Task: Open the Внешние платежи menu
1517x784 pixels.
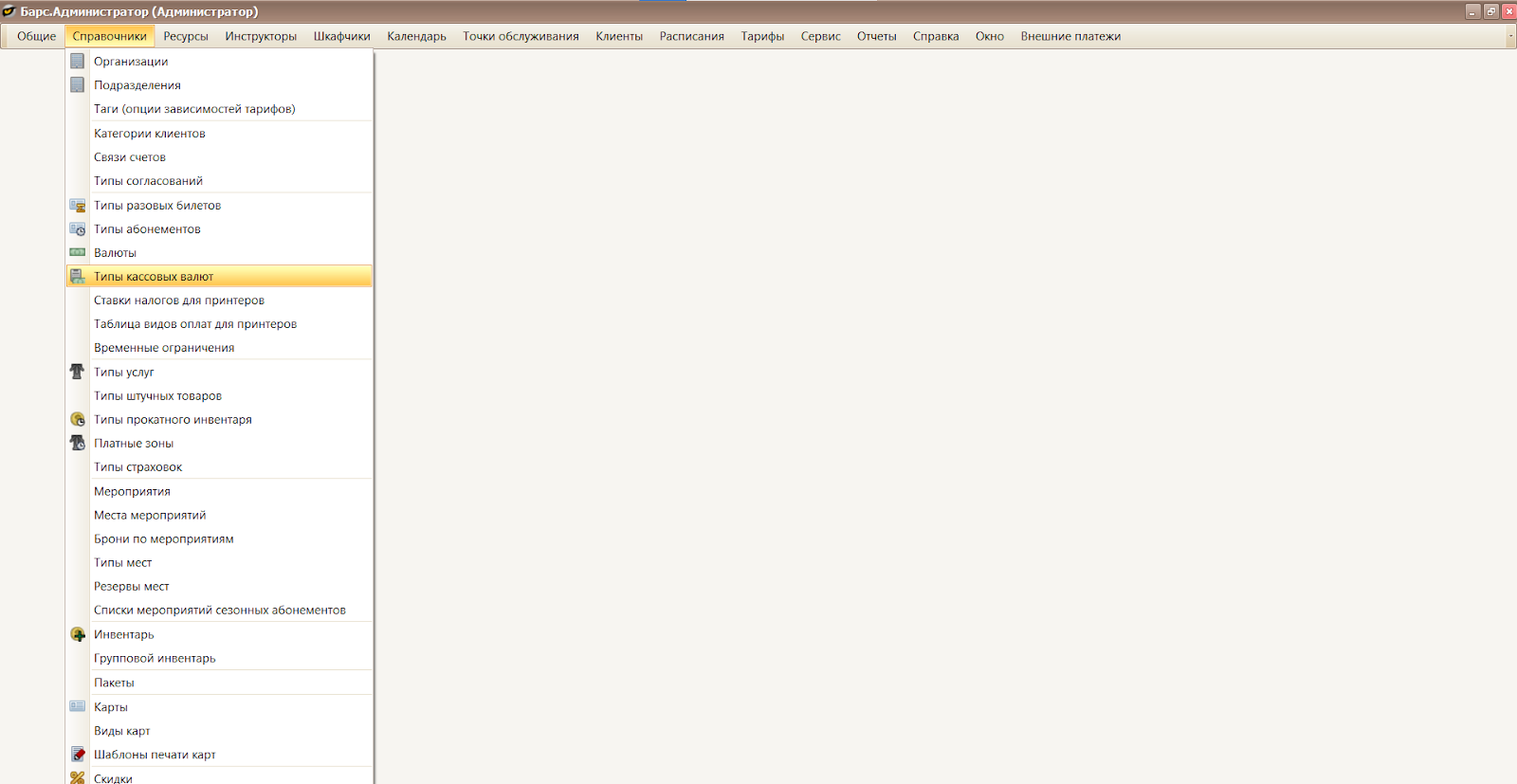Action: coord(1070,37)
